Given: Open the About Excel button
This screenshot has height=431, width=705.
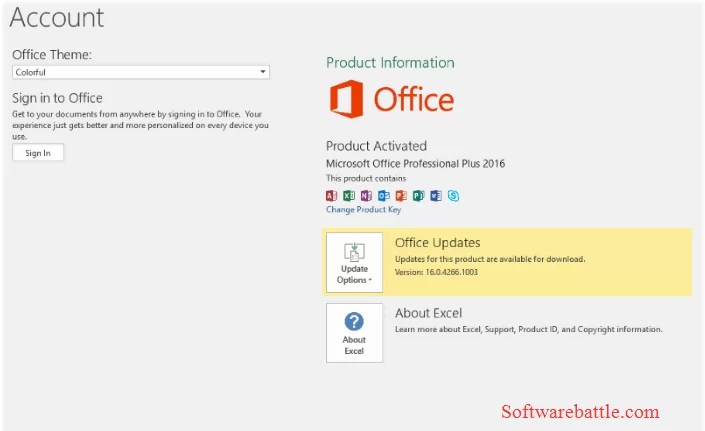Looking at the screenshot, I should (x=354, y=333).
